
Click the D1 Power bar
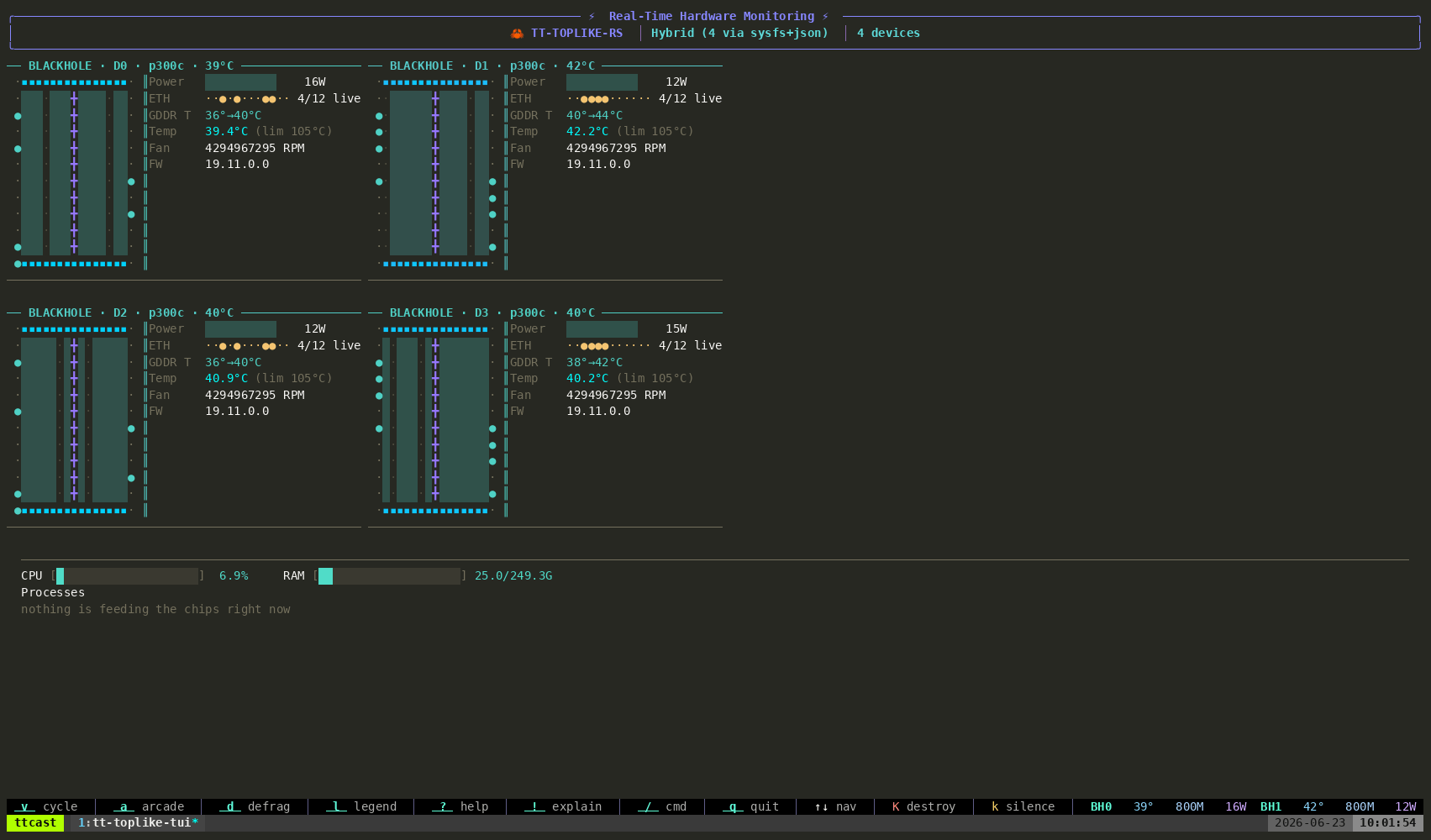tap(602, 82)
